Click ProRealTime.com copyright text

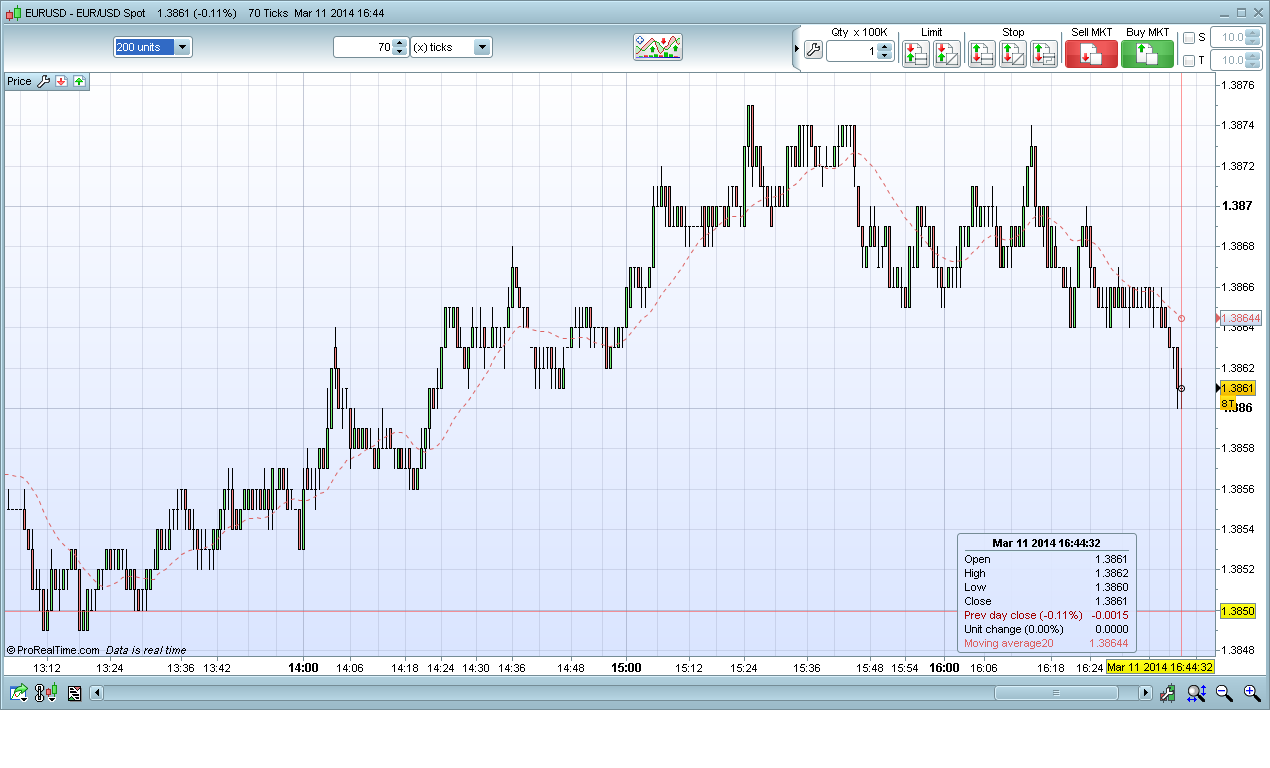(51, 650)
